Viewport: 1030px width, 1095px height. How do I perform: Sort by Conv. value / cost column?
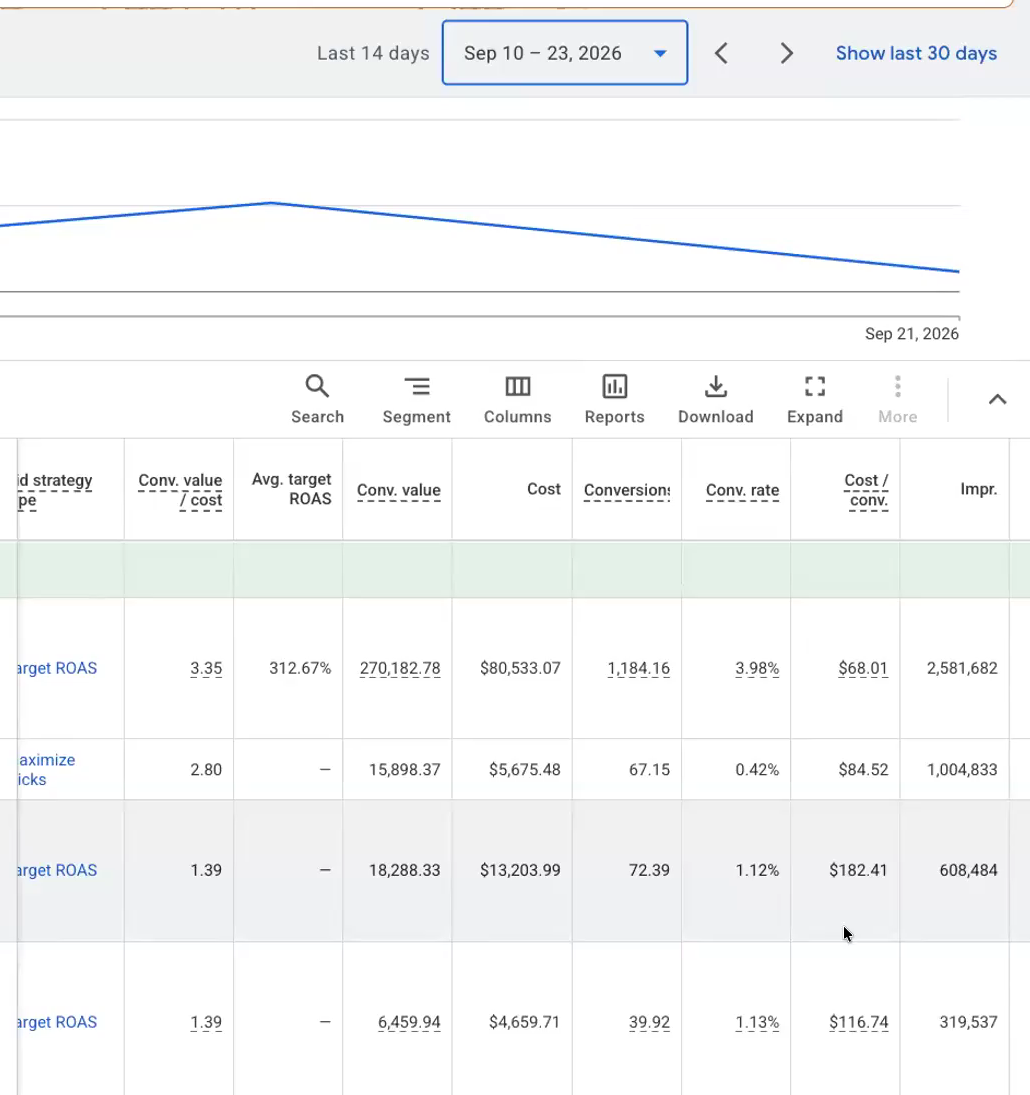coord(180,490)
